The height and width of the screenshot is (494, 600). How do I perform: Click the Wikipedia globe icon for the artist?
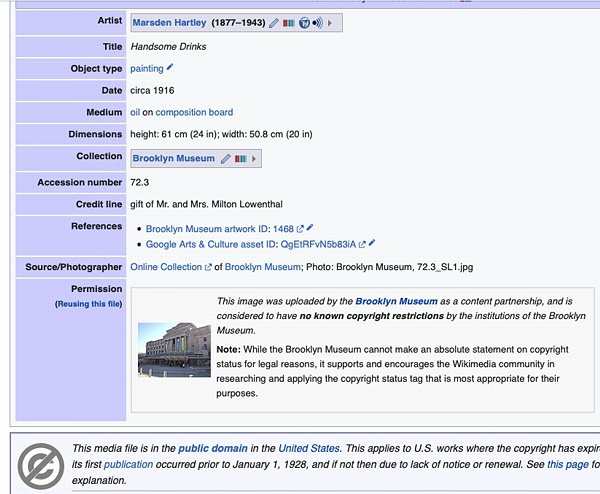(x=303, y=22)
